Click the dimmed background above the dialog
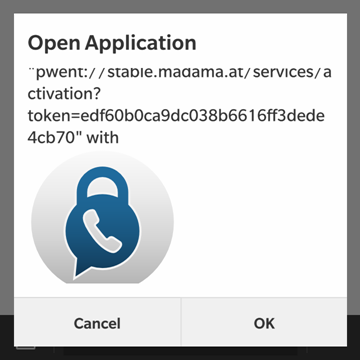 (180, 6)
